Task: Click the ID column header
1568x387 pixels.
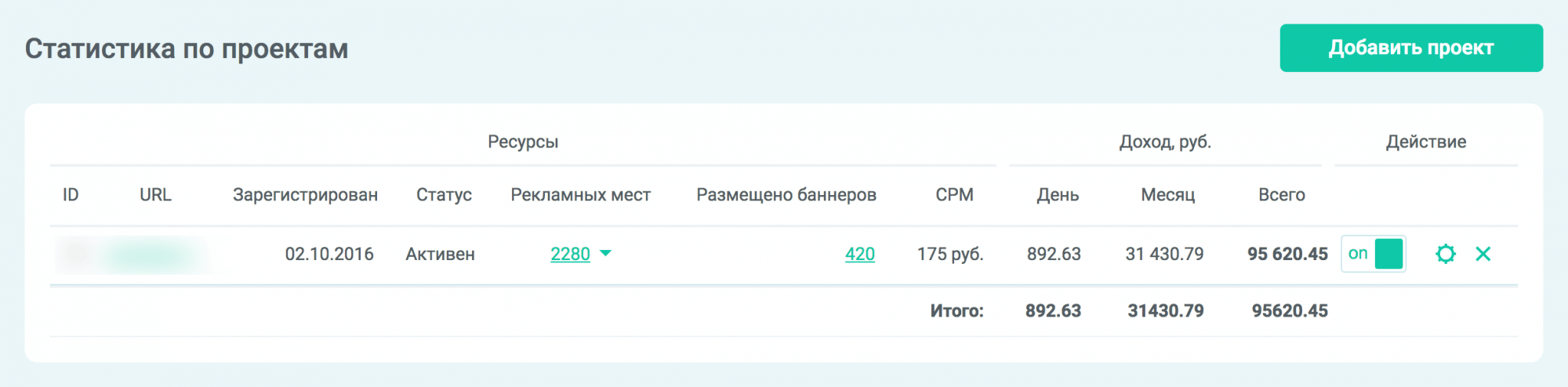Action: [71, 195]
